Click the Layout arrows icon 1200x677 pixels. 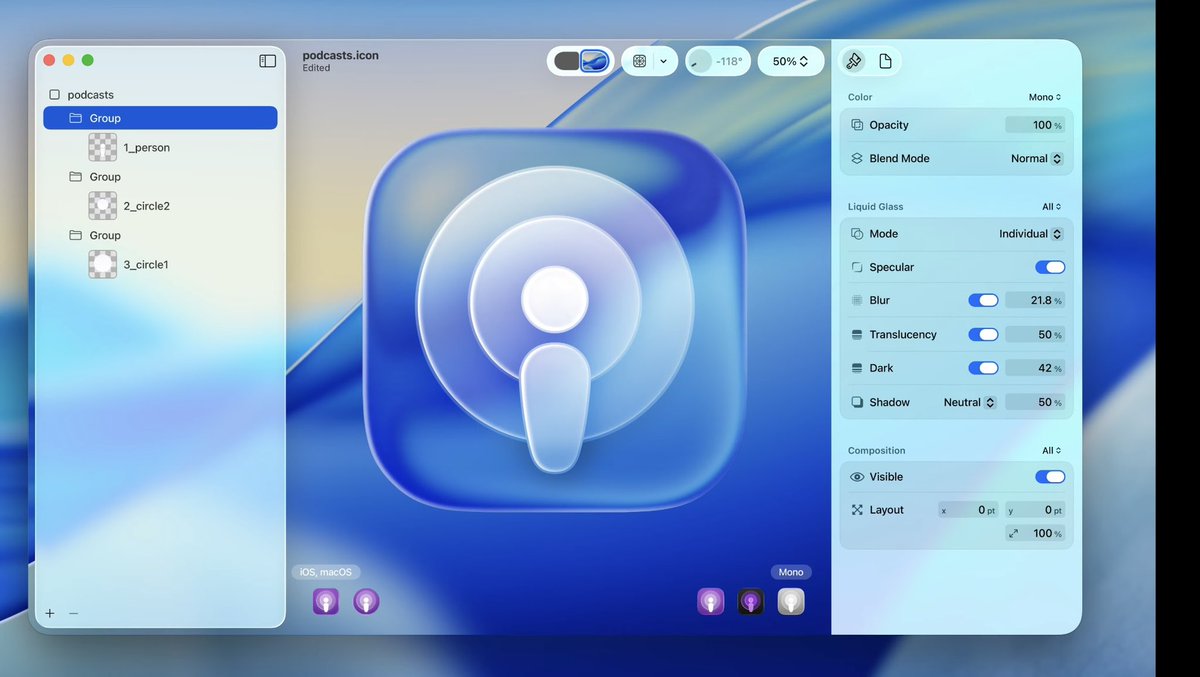coord(857,510)
